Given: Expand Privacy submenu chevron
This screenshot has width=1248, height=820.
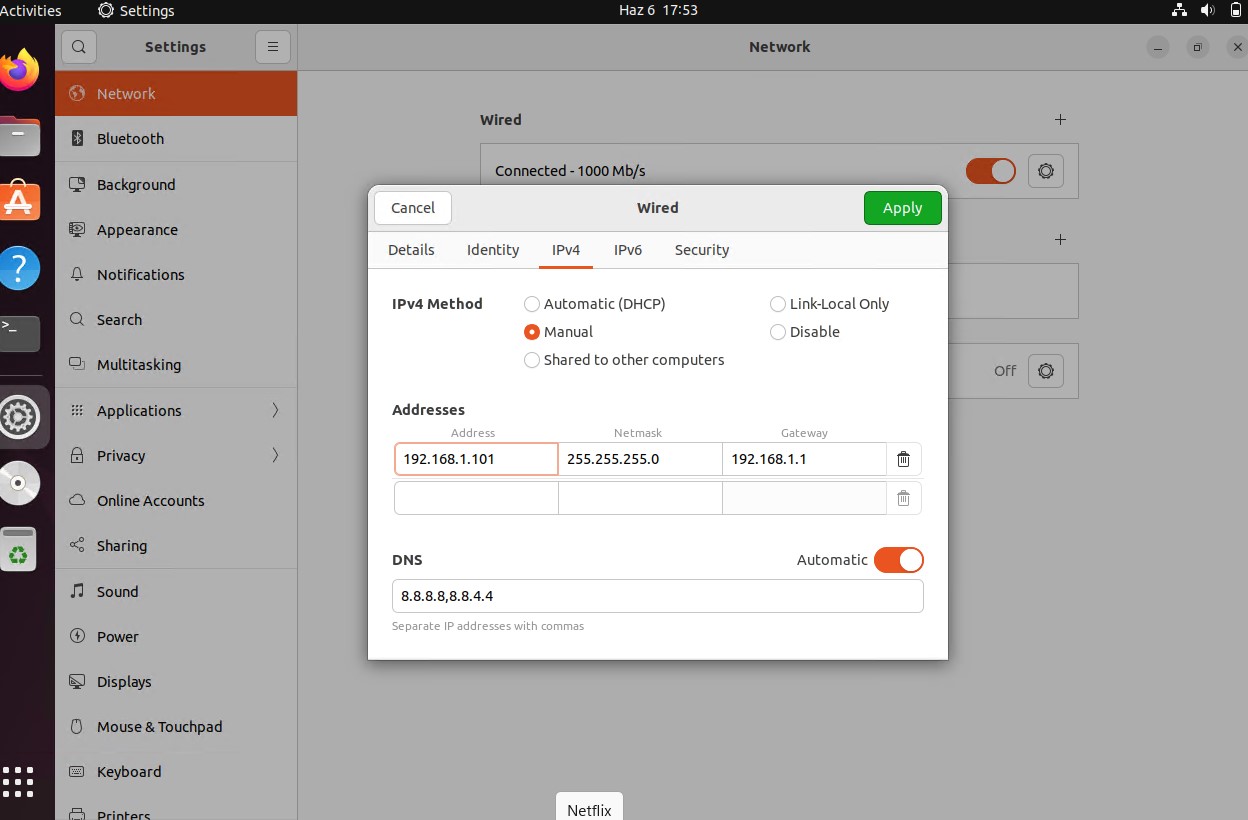Looking at the screenshot, I should tap(275, 455).
